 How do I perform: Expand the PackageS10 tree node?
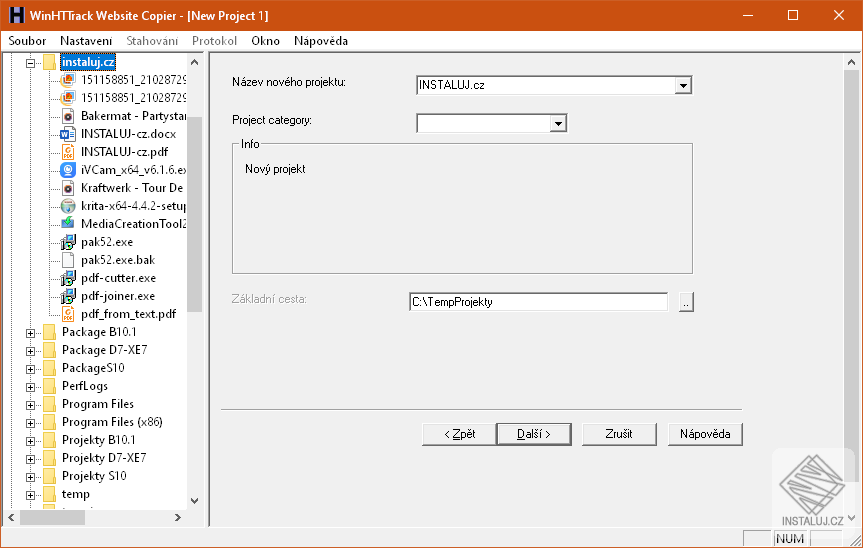pos(30,369)
